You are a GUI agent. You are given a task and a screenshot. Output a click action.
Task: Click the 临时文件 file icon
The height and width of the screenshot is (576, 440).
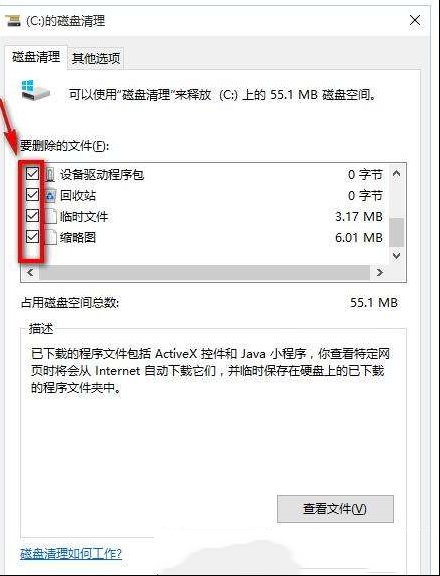point(51,216)
